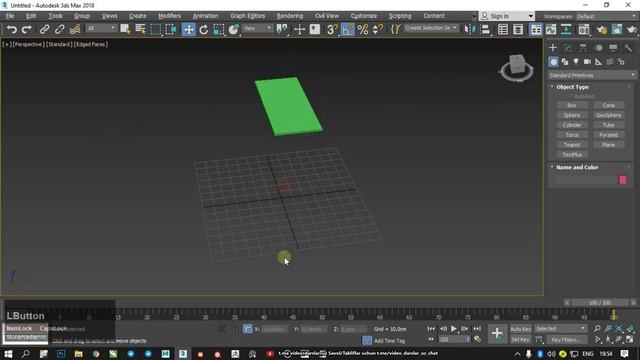
Task: Open the Workspaces Default dropdown
Action: 607,16
